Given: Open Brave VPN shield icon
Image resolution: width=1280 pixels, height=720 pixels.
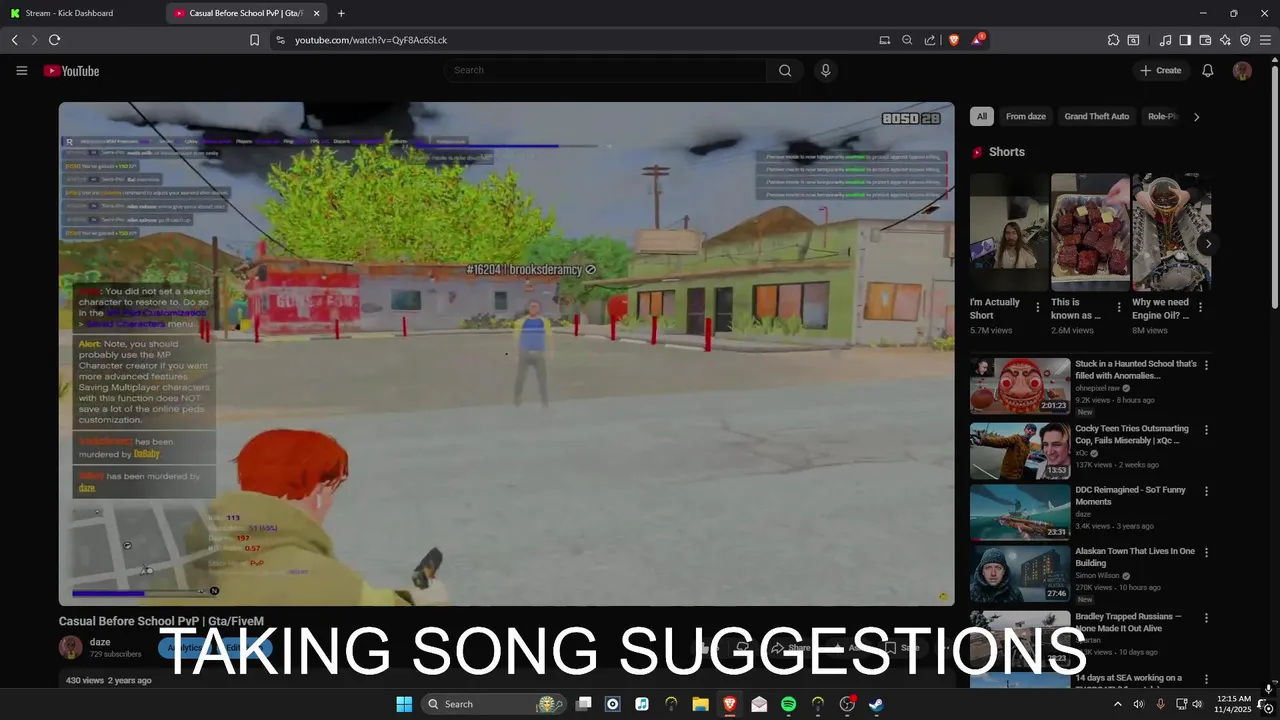Looking at the screenshot, I should [x=1245, y=40].
